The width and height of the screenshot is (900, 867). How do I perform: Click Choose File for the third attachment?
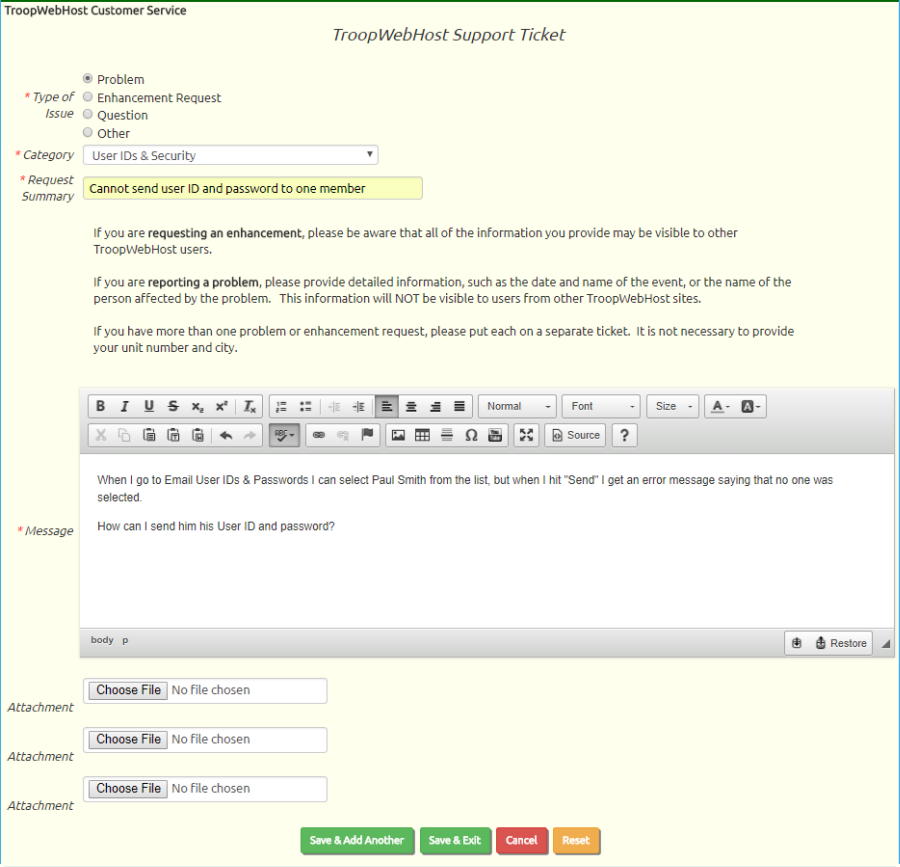click(x=129, y=788)
